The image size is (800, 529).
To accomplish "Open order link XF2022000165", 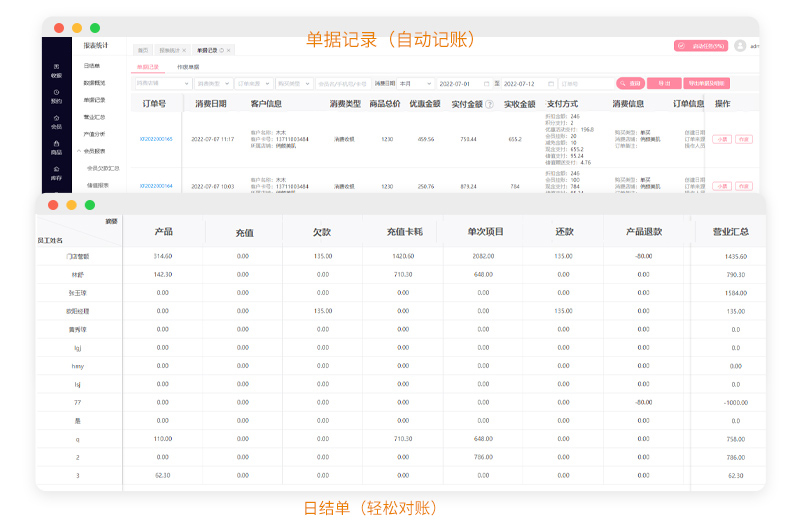I will point(156,139).
